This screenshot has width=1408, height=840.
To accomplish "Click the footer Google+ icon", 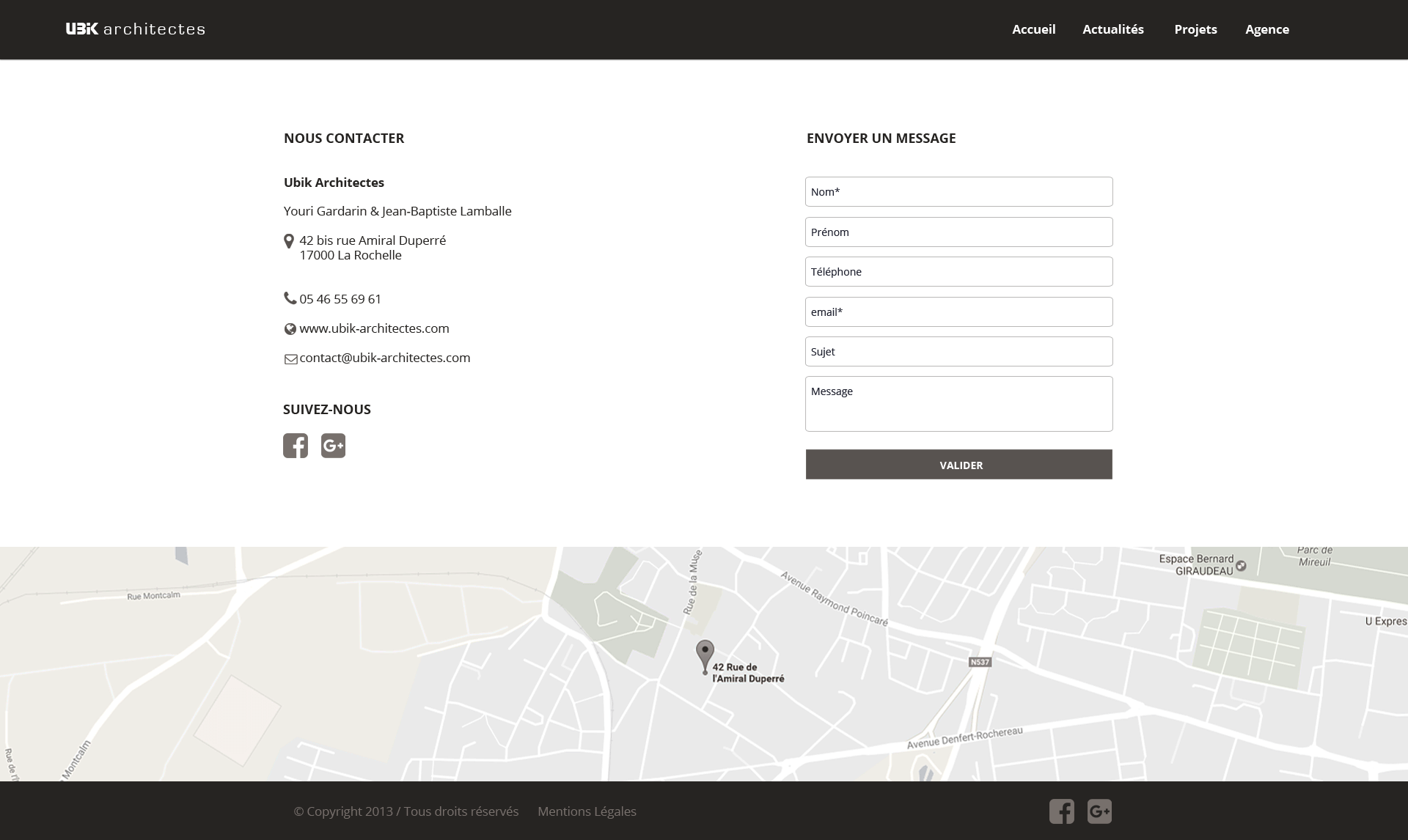I will point(1099,811).
